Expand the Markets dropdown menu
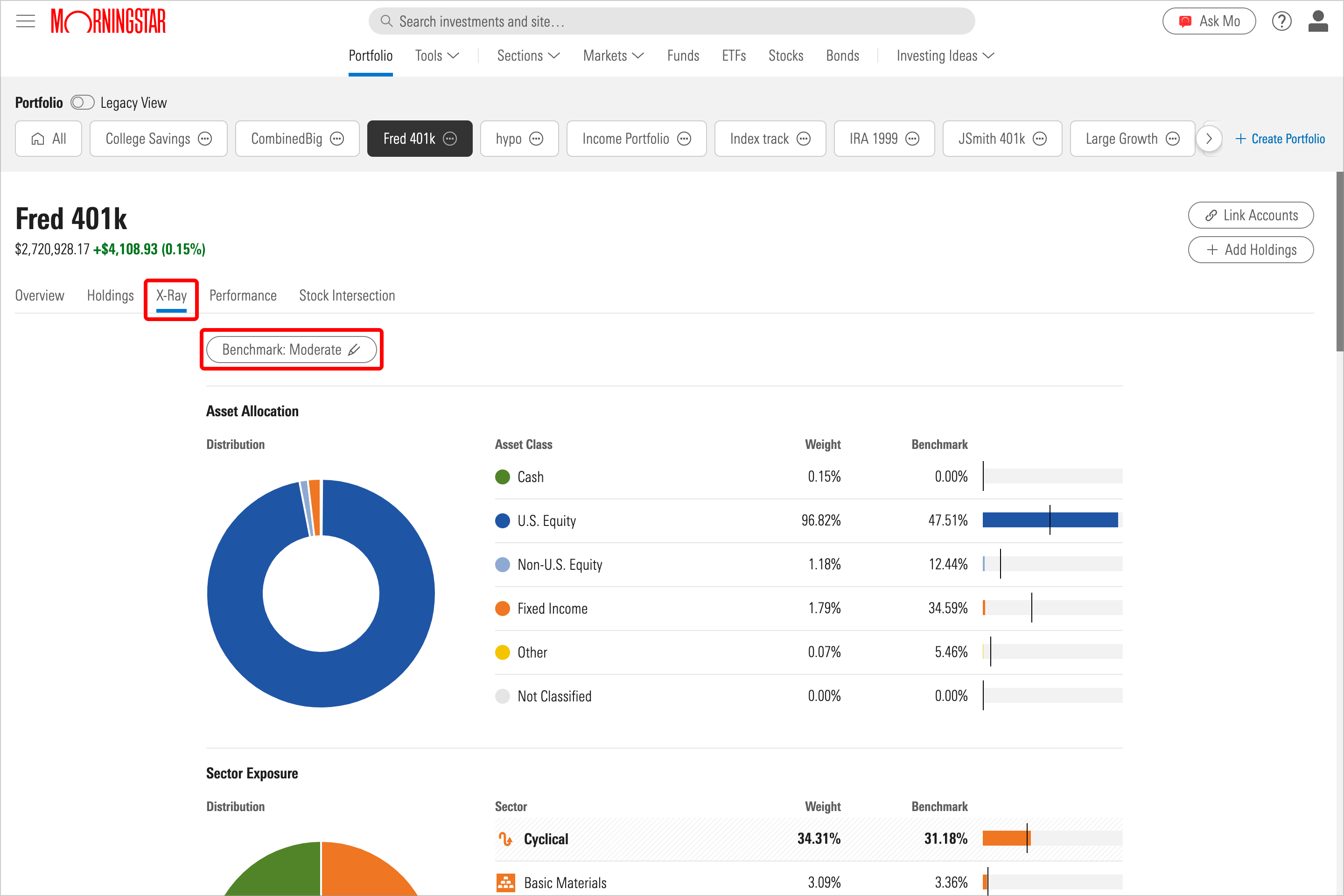Image resolution: width=1344 pixels, height=896 pixels. point(614,56)
